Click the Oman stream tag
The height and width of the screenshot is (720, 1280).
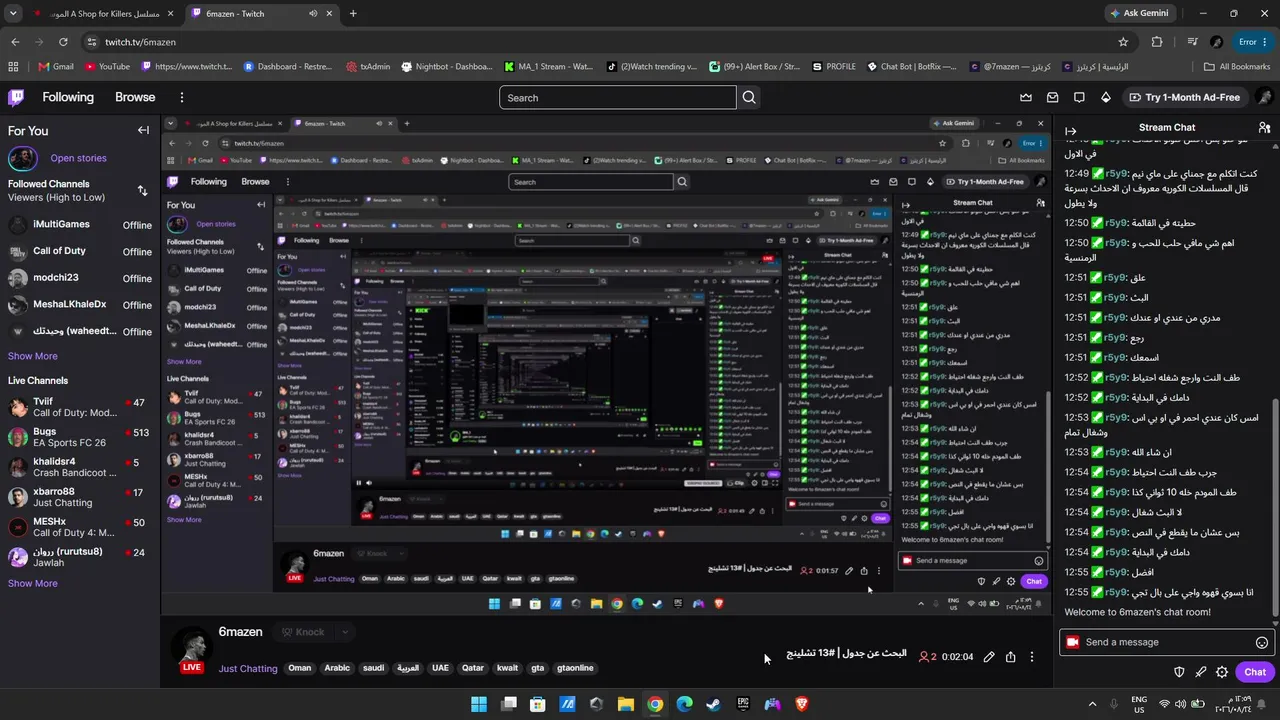click(300, 668)
